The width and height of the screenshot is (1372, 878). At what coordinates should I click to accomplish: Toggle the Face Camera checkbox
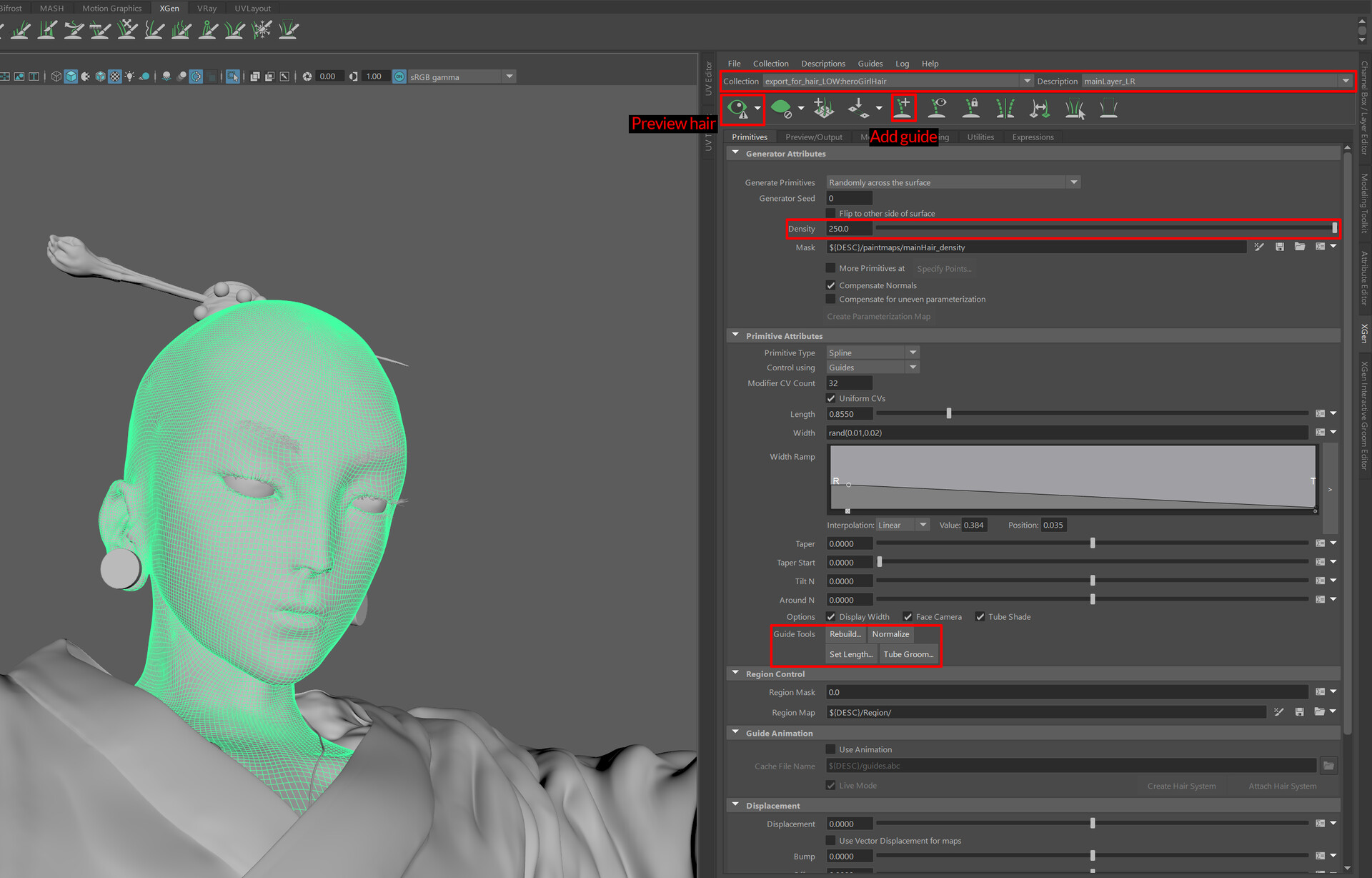(908, 616)
